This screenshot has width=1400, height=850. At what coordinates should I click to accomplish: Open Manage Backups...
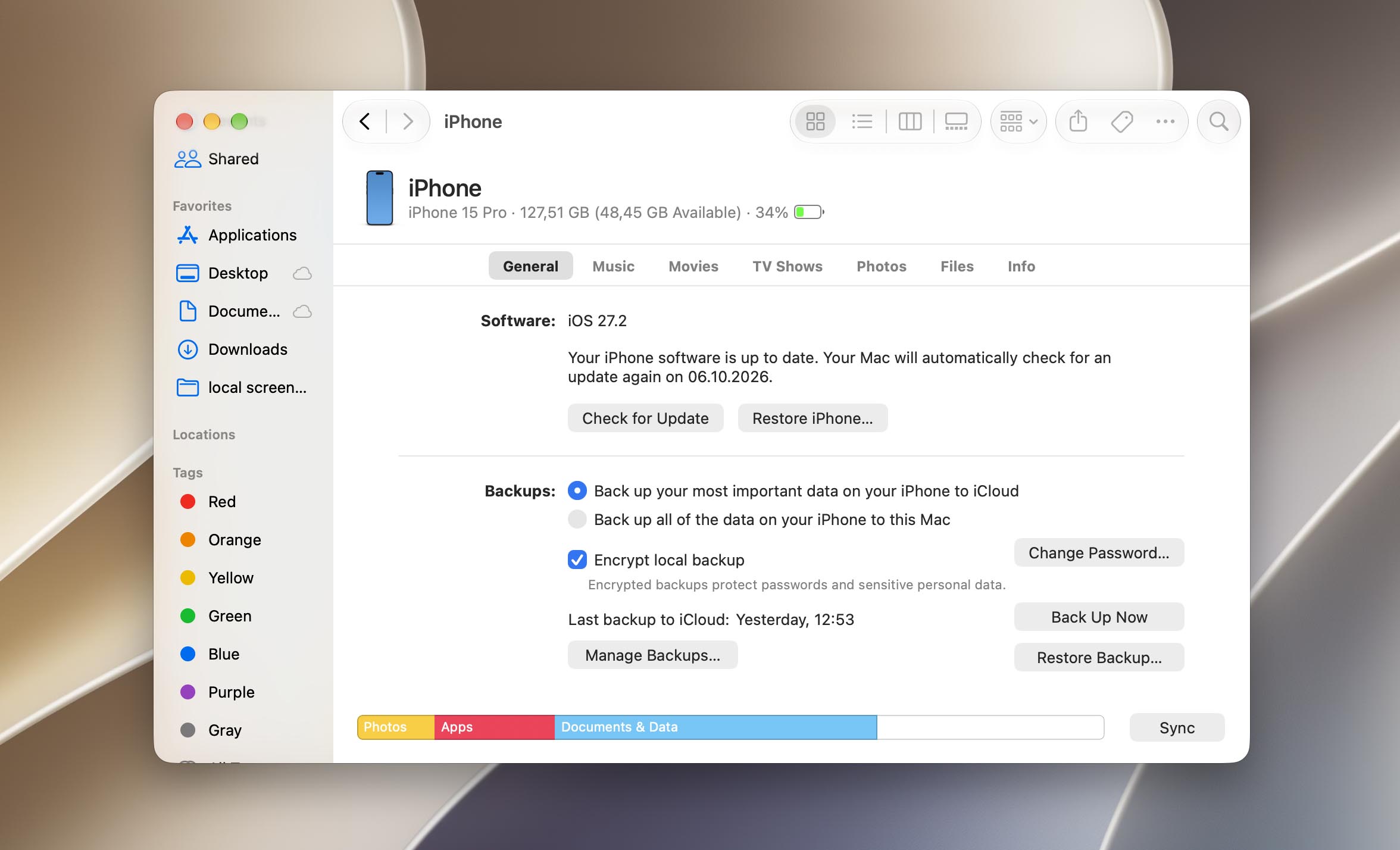[x=652, y=655]
